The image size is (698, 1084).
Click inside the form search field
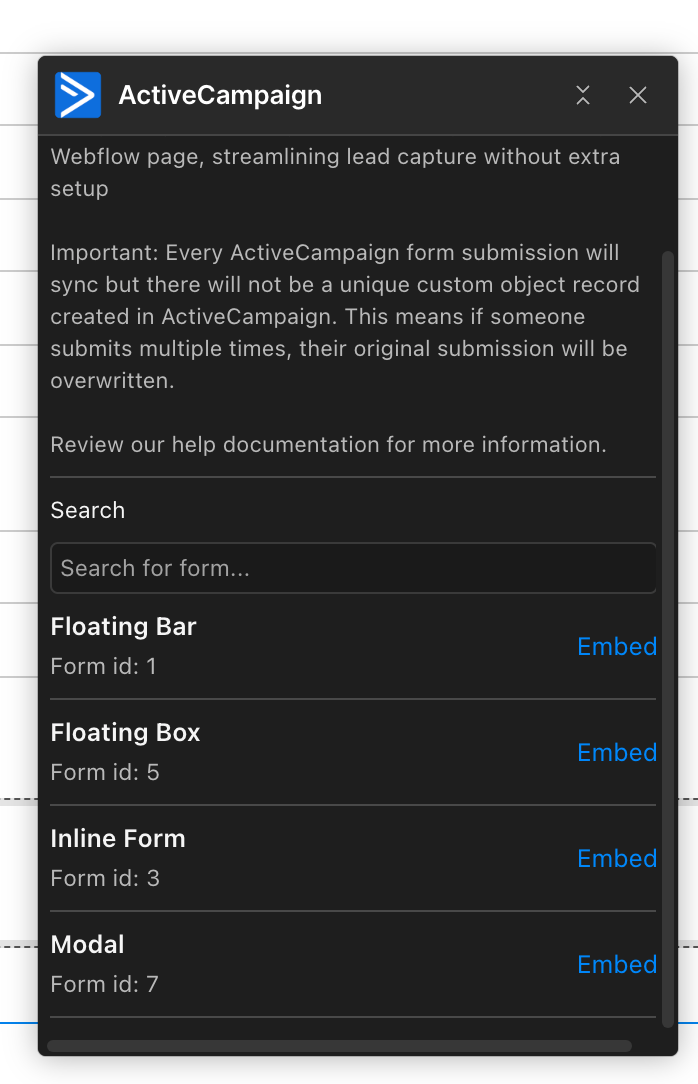pos(353,568)
